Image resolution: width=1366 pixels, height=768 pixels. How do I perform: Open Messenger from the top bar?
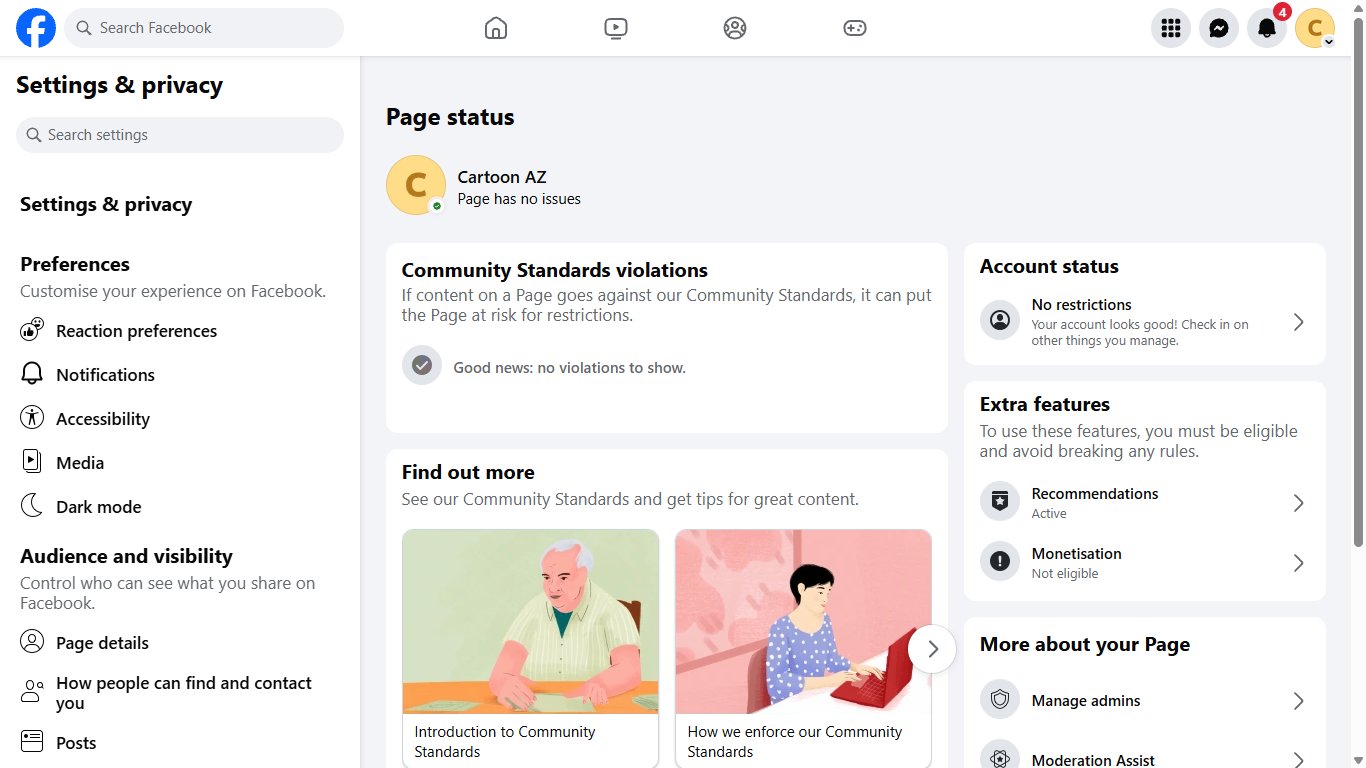click(x=1219, y=28)
